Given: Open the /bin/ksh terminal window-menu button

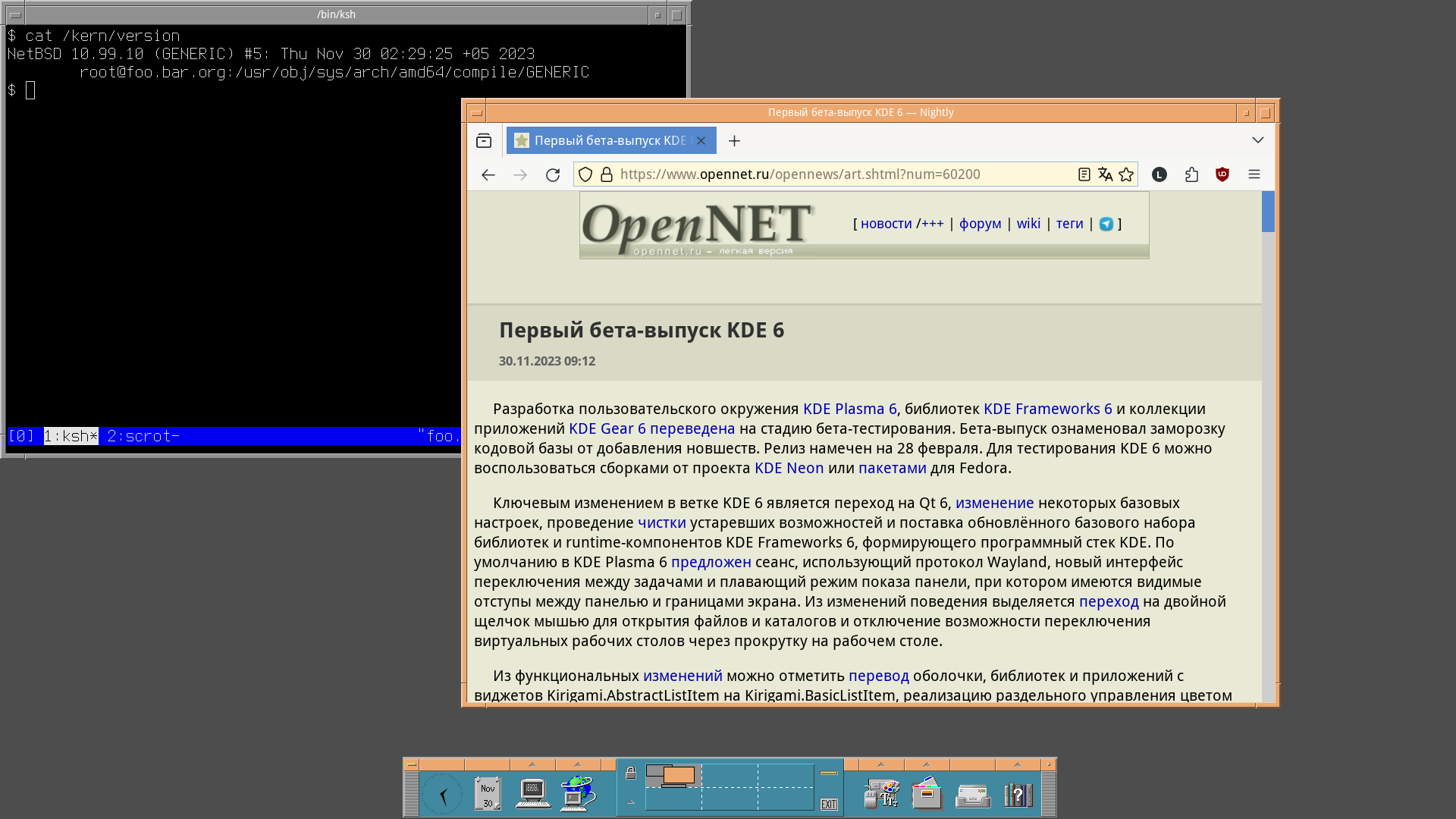Looking at the screenshot, I should (15, 14).
